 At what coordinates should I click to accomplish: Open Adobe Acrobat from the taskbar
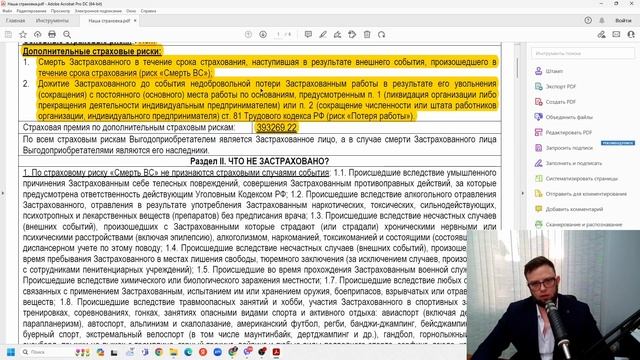tap(276, 352)
